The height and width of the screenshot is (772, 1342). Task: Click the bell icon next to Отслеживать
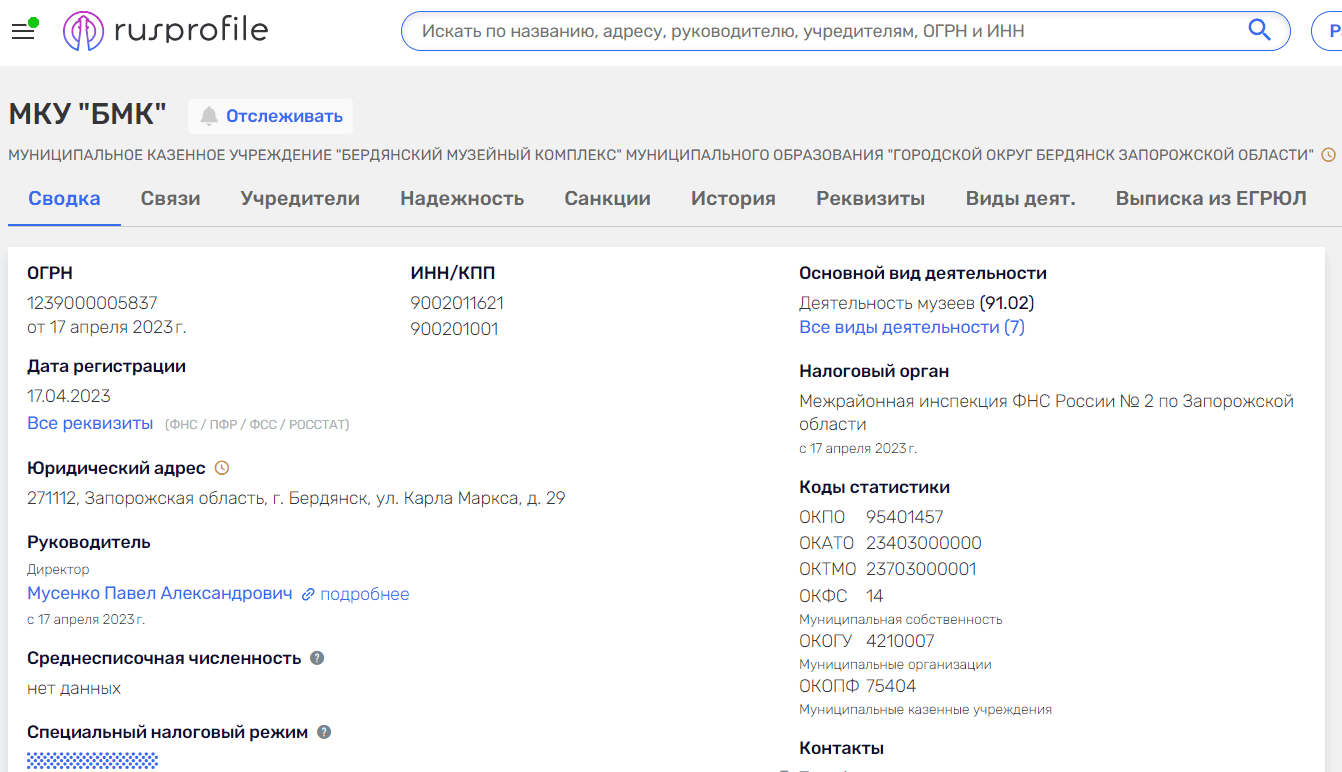coord(209,116)
